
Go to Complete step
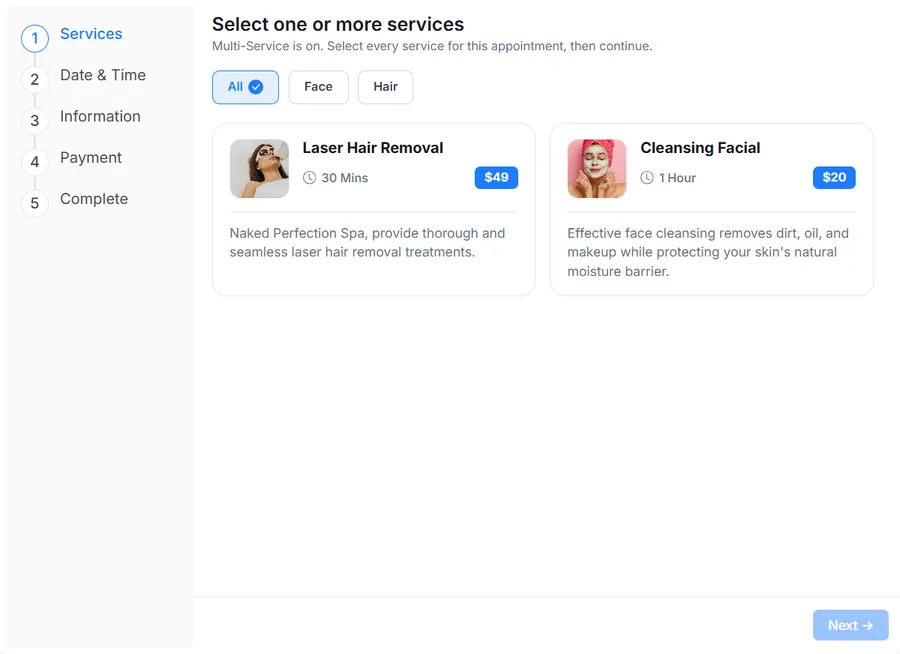pyautogui.click(x=94, y=199)
